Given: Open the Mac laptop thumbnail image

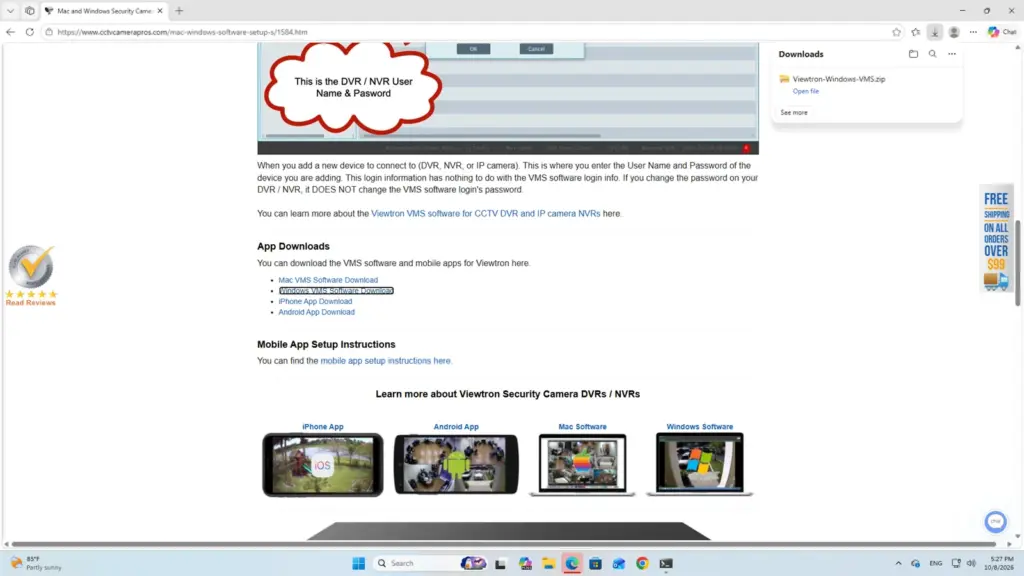Looking at the screenshot, I should [582, 465].
